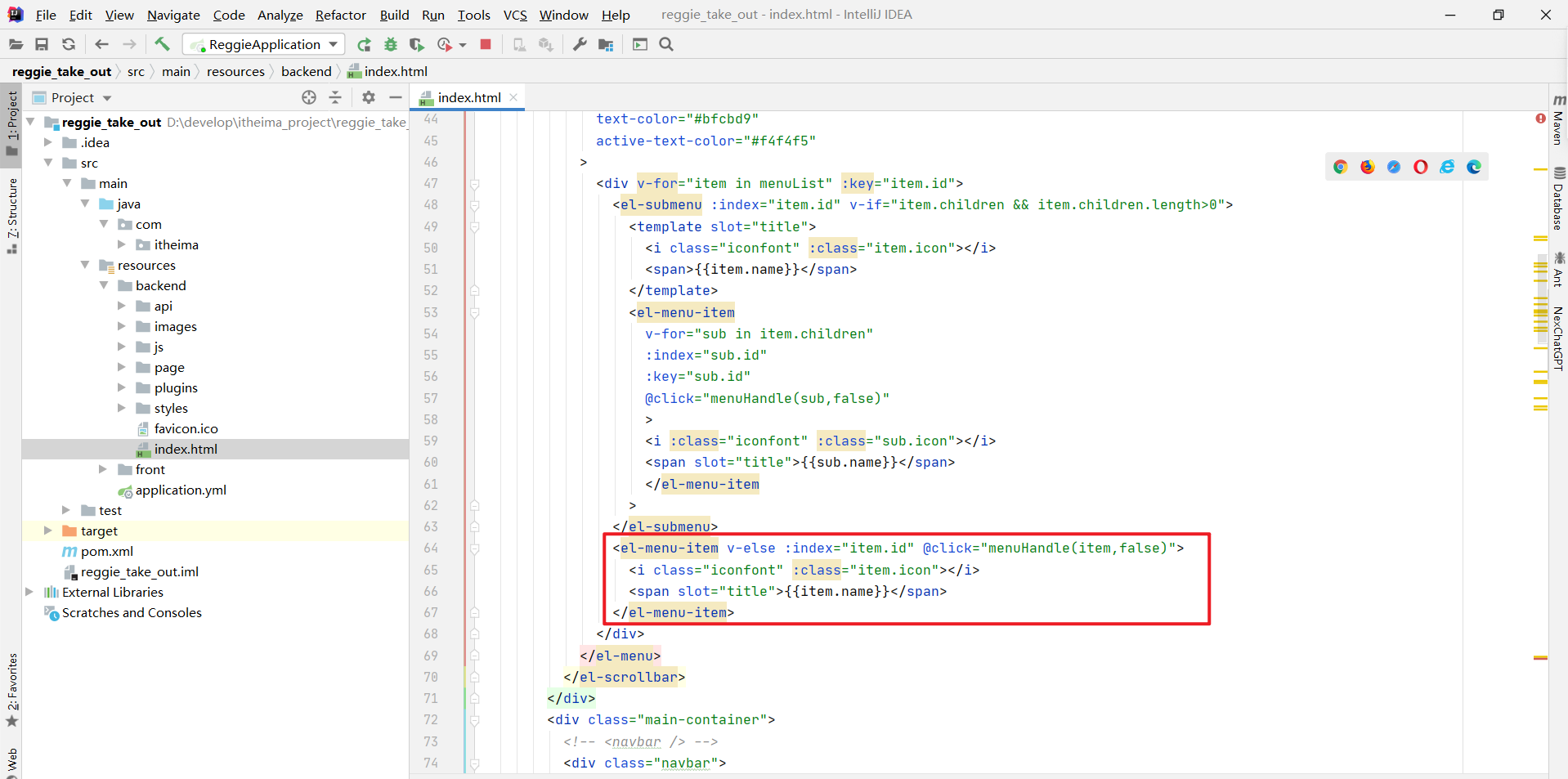1568x779 pixels.
Task: Collapse the backend folder arrow
Action: coord(104,285)
